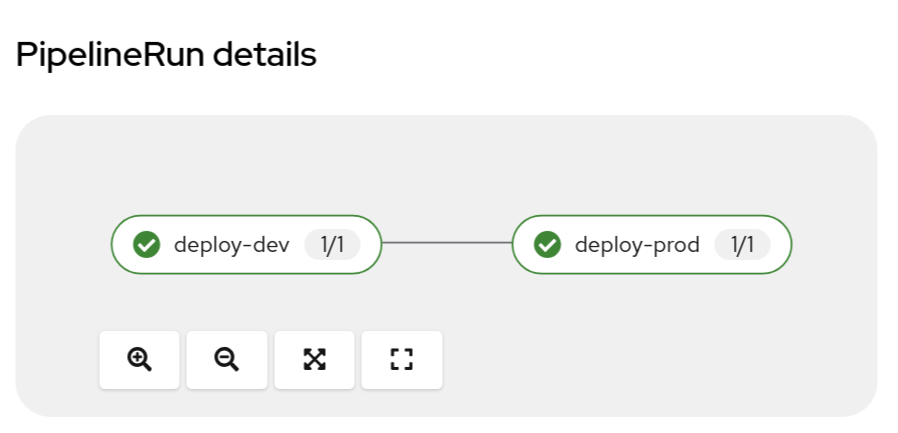This screenshot has height=433, width=898.
Task: Click the deploy-dev green success checkmark
Action: click(x=147, y=244)
